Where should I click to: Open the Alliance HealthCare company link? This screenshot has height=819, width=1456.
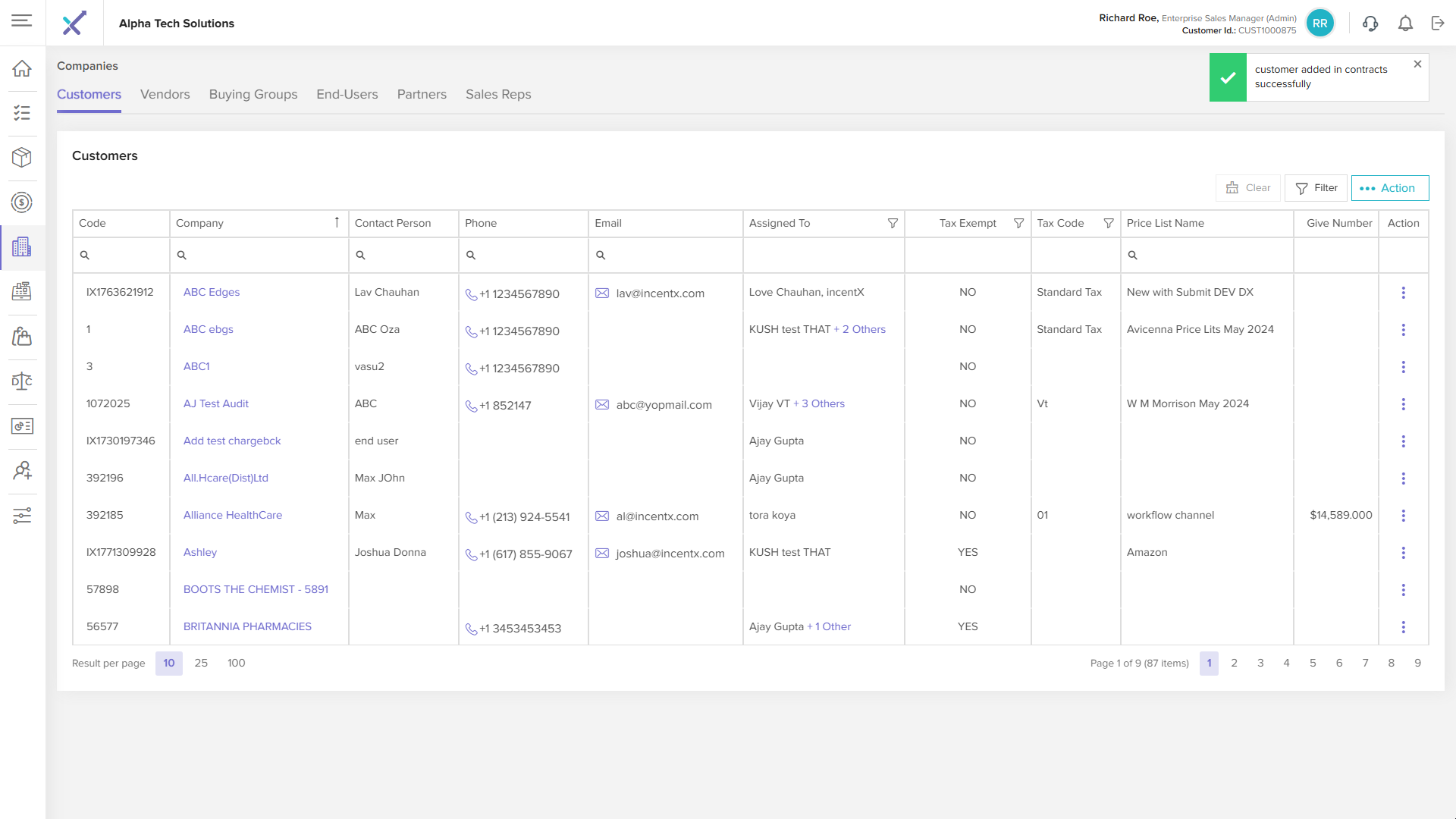tap(232, 516)
